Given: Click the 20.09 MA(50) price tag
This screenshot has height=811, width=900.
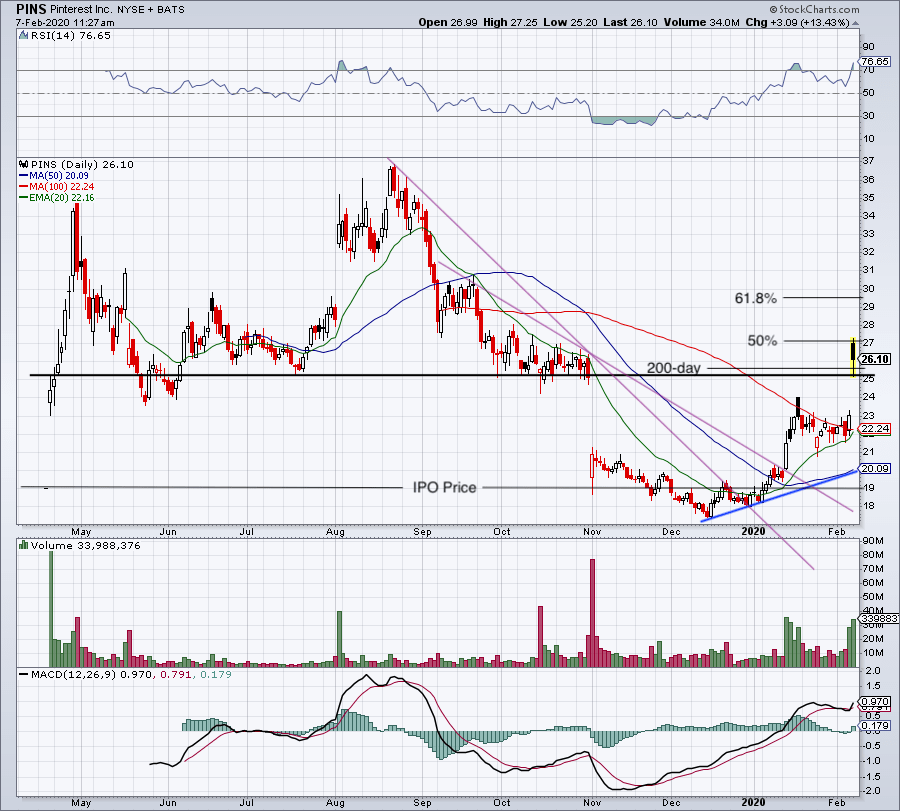Looking at the screenshot, I should (x=875, y=468).
